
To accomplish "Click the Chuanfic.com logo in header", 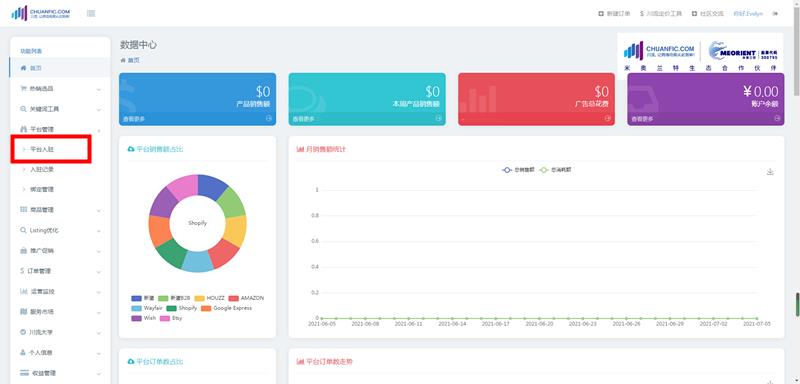I will (41, 13).
